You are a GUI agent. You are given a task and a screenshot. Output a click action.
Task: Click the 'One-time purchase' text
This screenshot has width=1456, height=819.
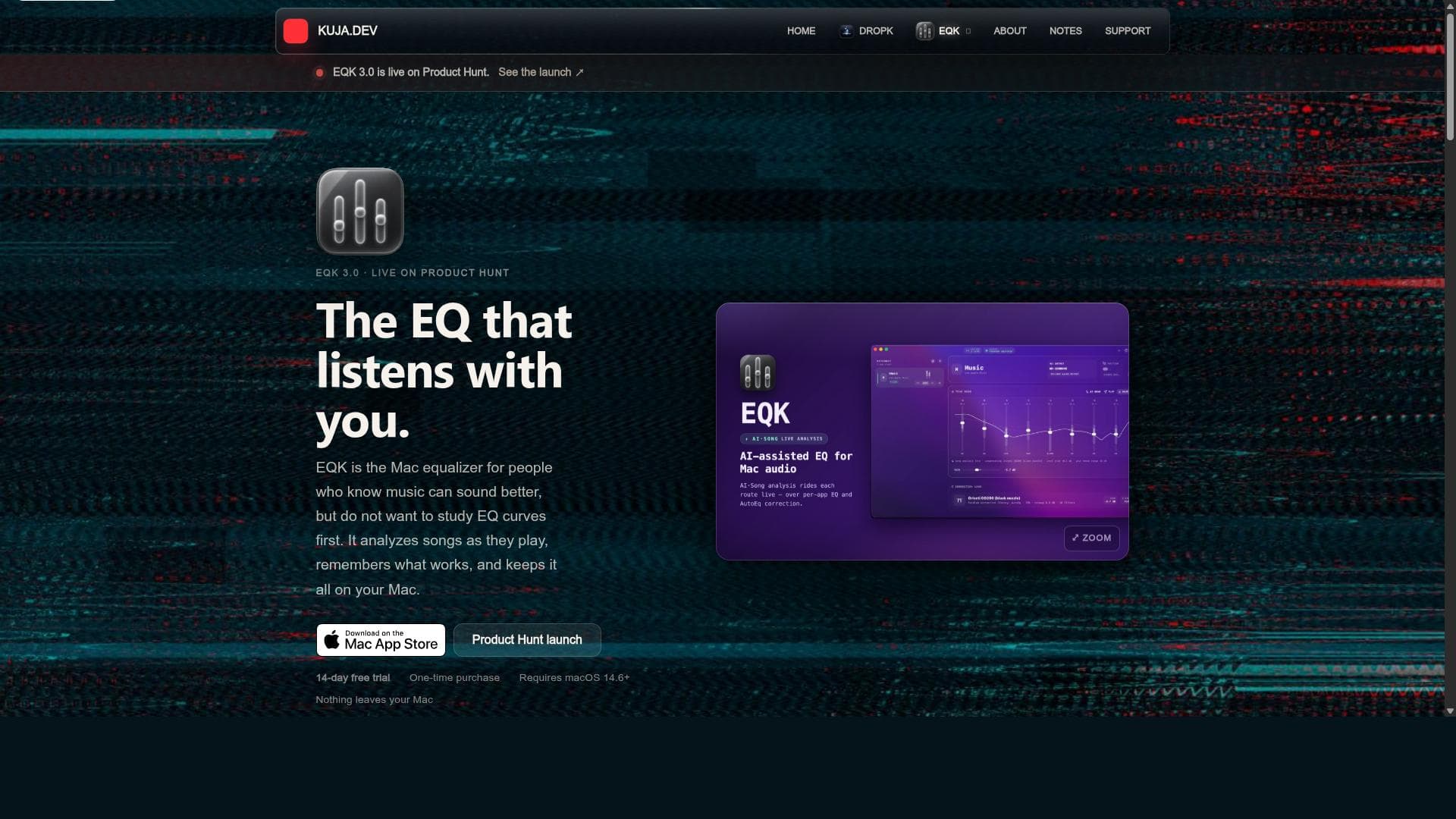pyautogui.click(x=454, y=678)
